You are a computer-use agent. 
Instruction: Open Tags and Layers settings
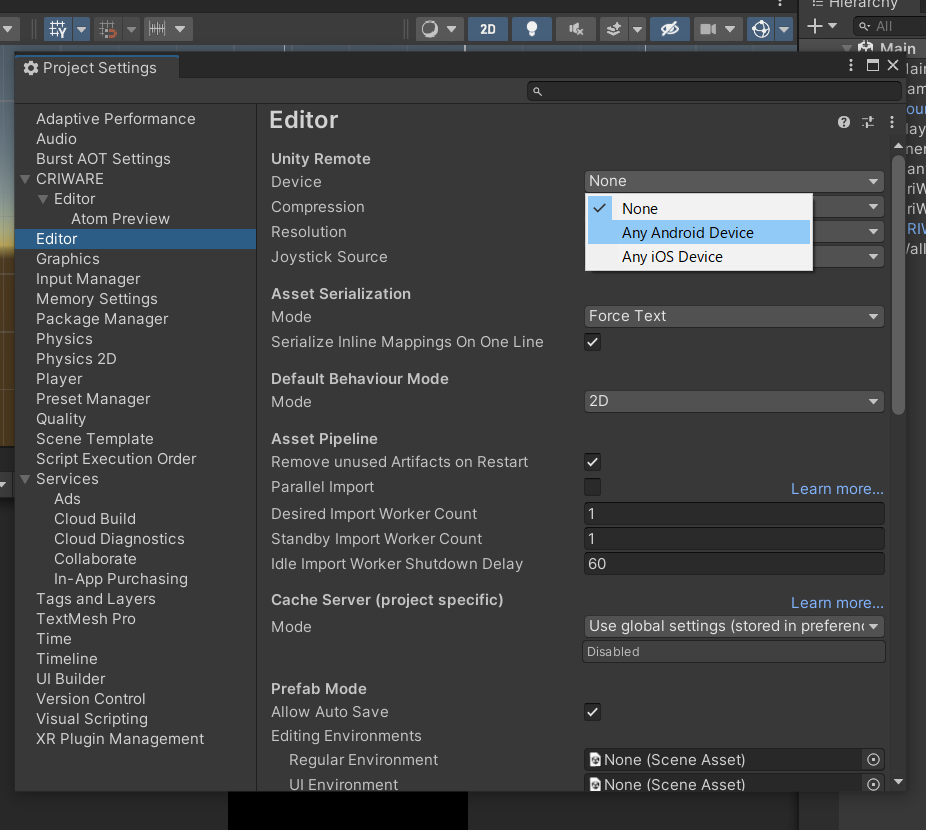96,599
